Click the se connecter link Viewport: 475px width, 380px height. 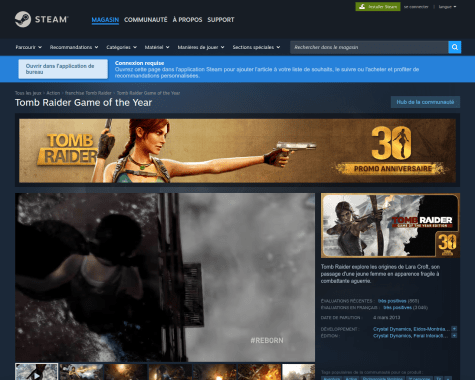click(x=416, y=7)
